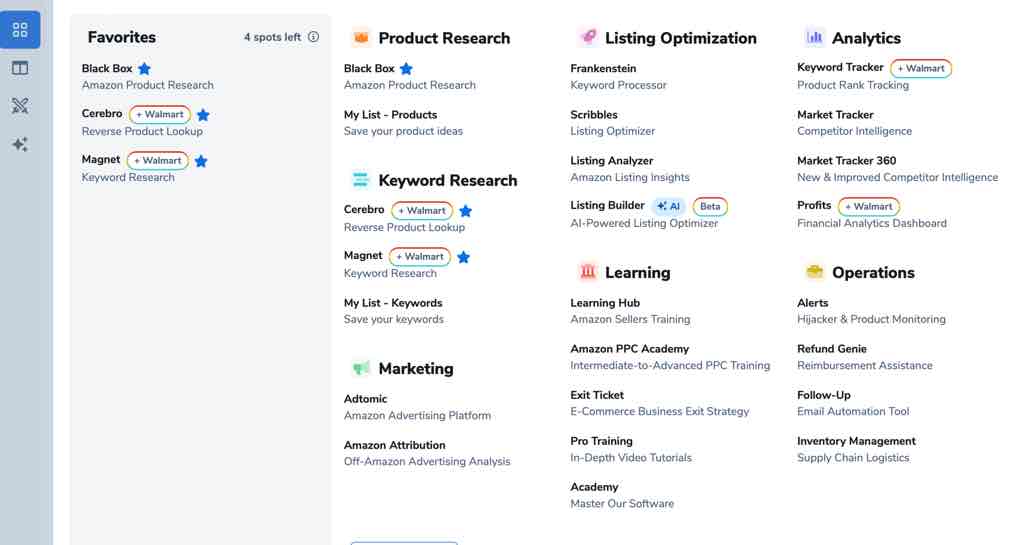Viewport: 1024px width, 545px height.
Task: Click the Product Research category icon
Action: tap(360, 37)
